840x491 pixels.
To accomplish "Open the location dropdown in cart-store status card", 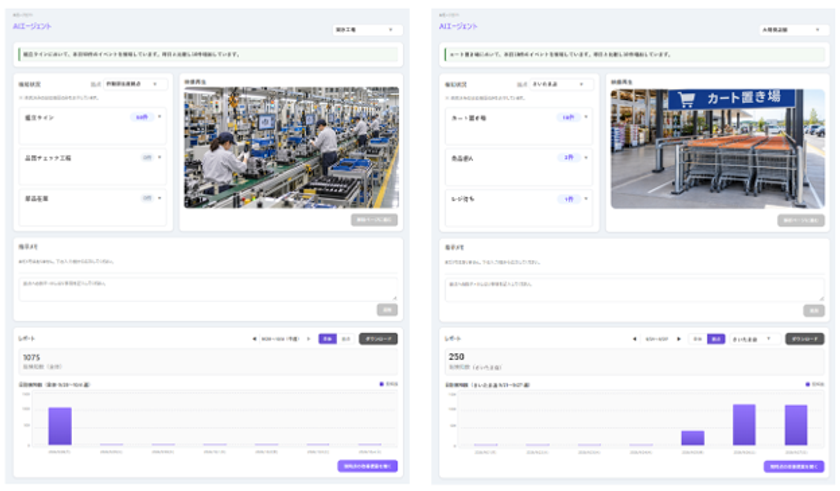I will pos(561,84).
